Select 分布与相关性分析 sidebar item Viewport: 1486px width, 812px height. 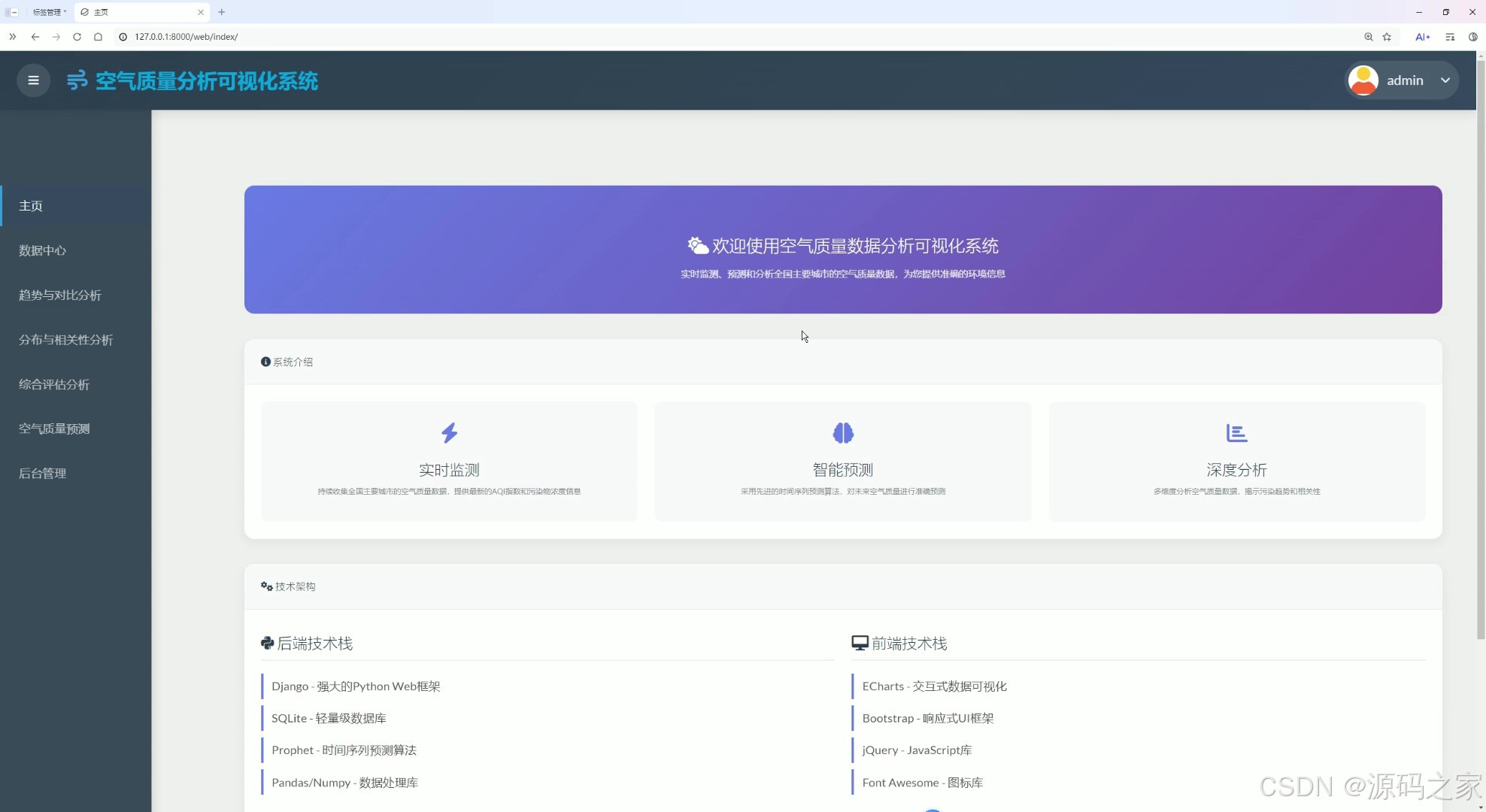[66, 340]
